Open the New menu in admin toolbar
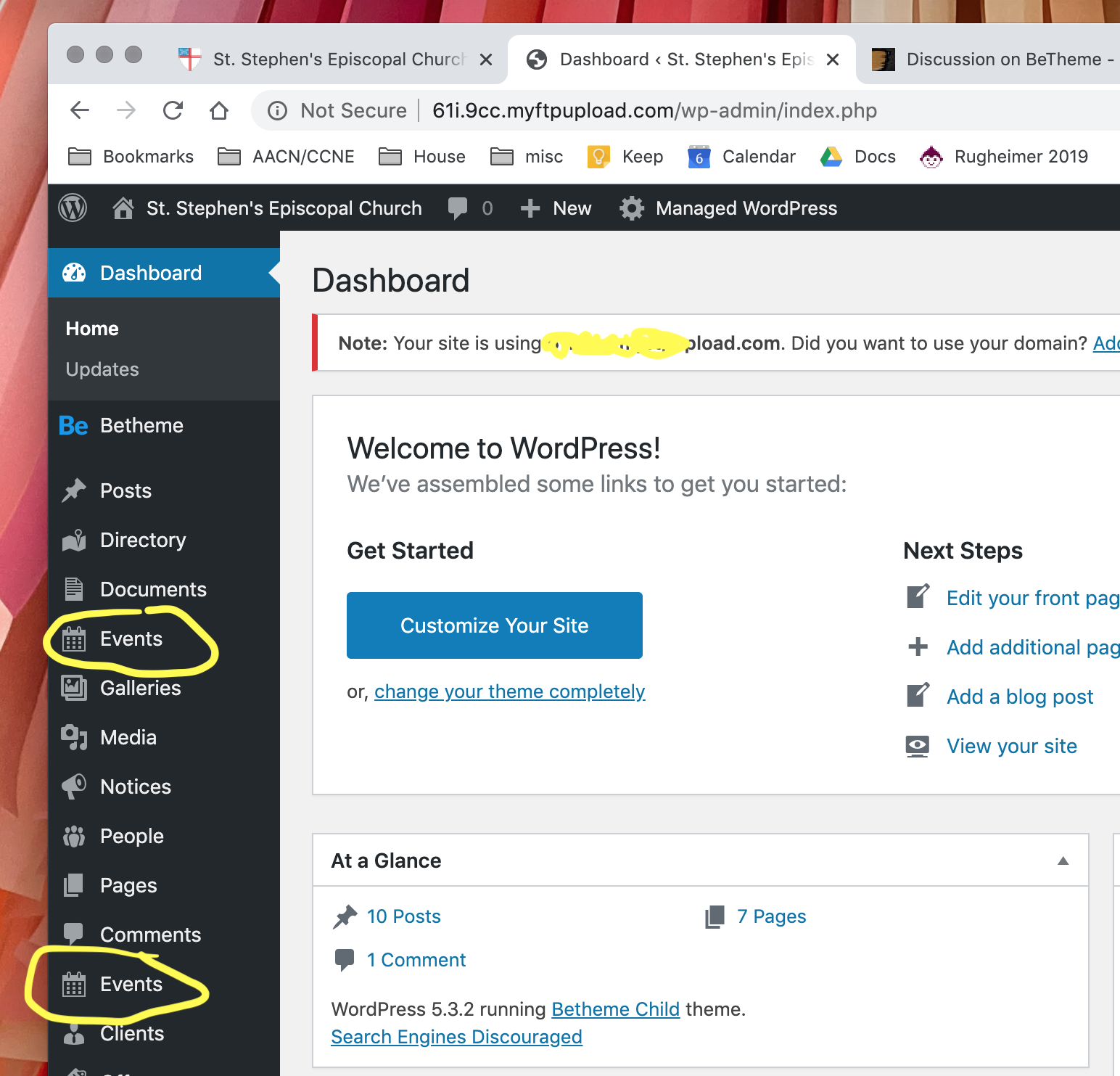This screenshot has height=1076, width=1120. (556, 208)
